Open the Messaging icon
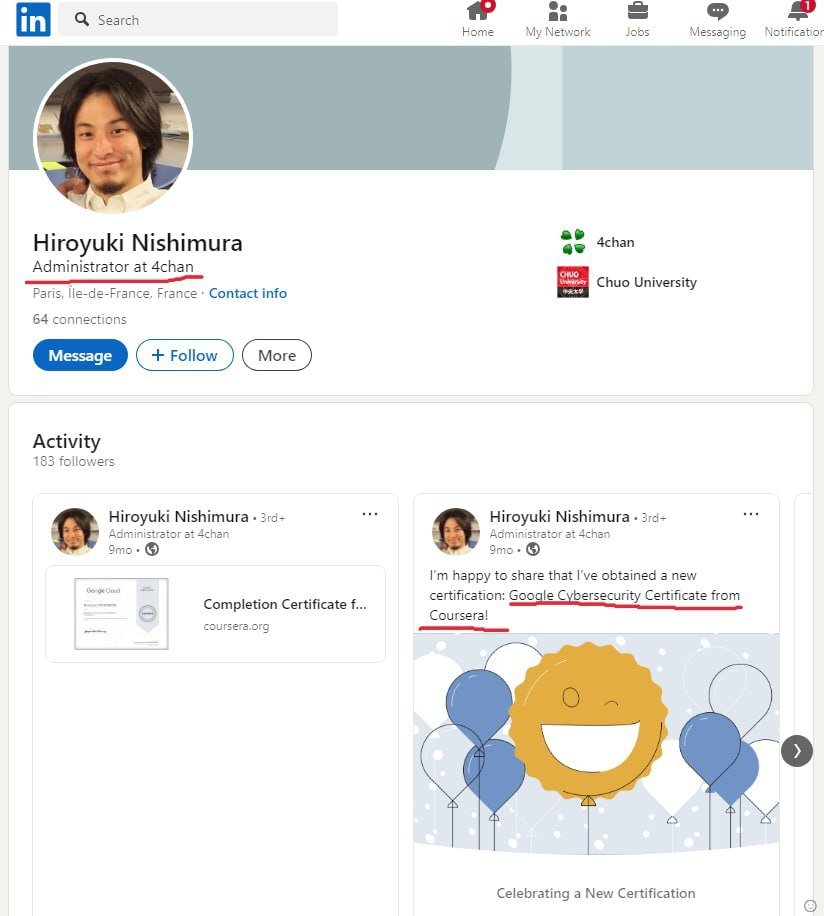The height and width of the screenshot is (916, 824). coord(717,12)
